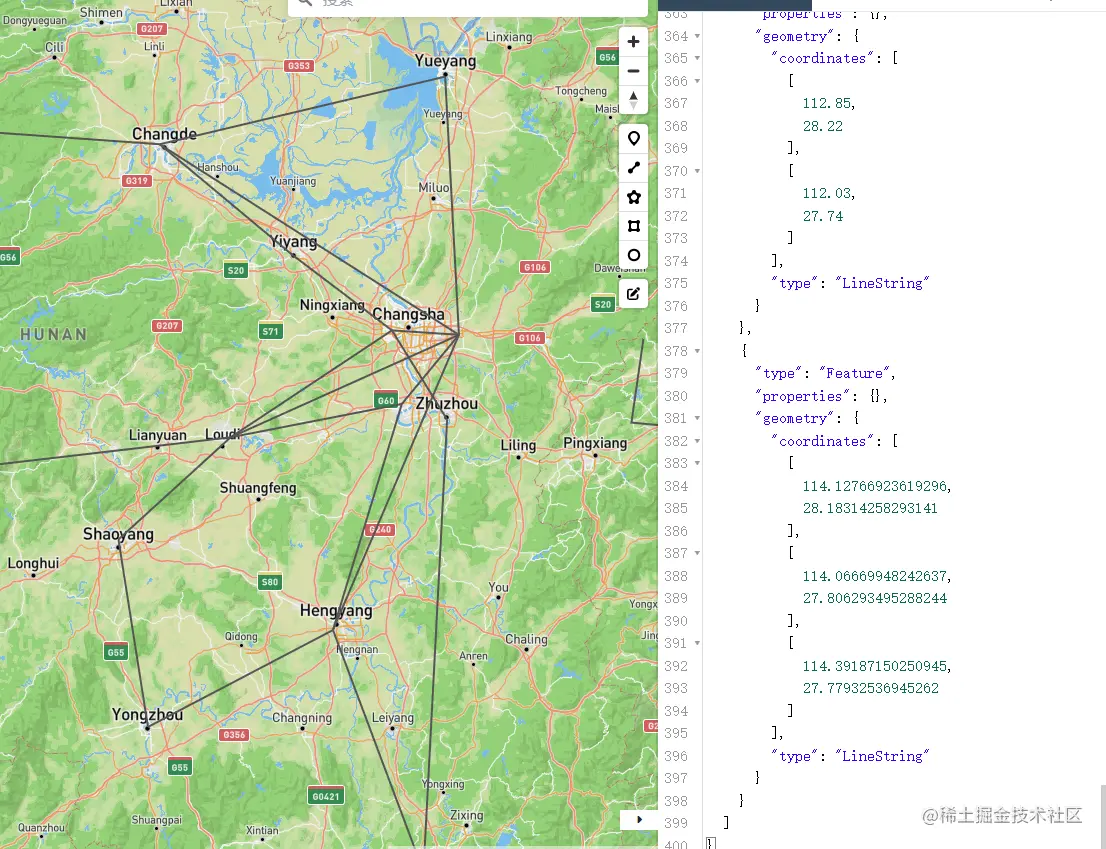Image resolution: width=1106 pixels, height=849 pixels.
Task: Click the Yongzhou city label
Action: (x=147, y=715)
